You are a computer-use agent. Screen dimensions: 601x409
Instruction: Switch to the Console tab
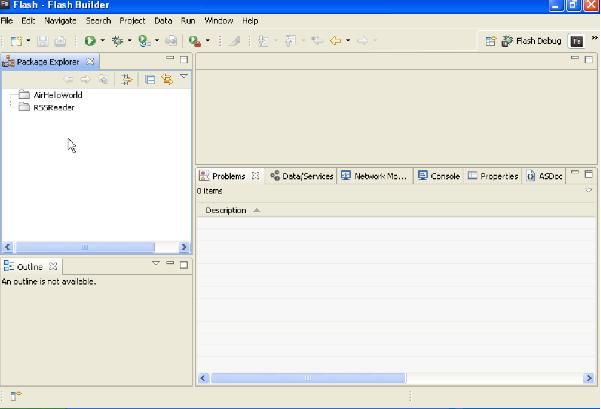coord(438,176)
